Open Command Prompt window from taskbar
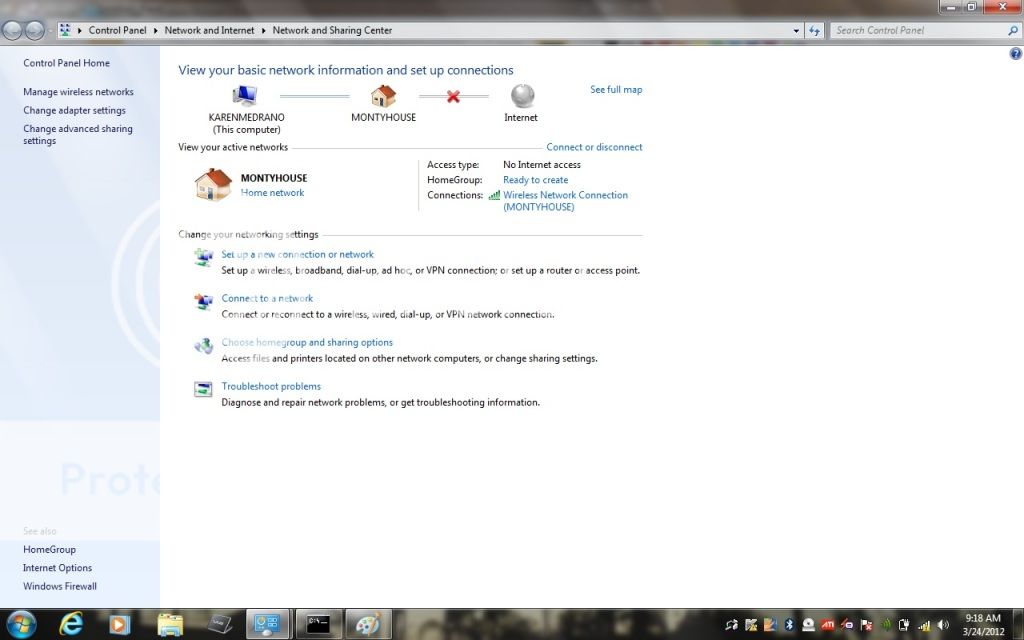The image size is (1024, 640). point(319,624)
